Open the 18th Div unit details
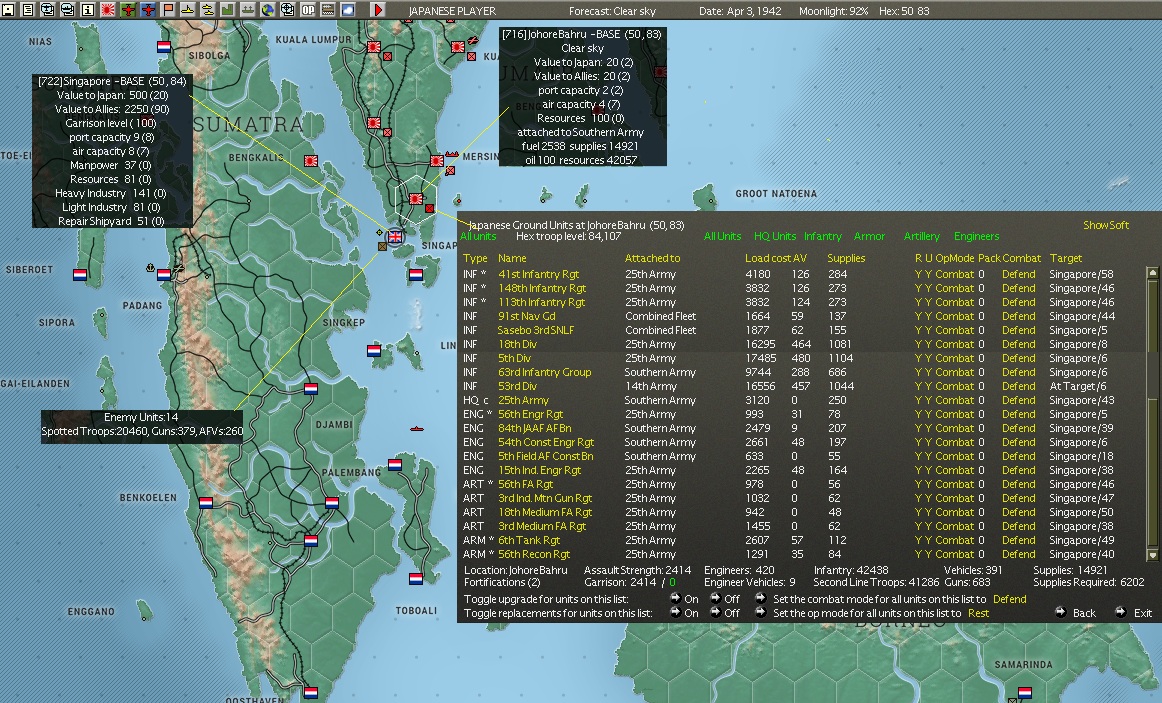The height and width of the screenshot is (703, 1162). coord(517,344)
